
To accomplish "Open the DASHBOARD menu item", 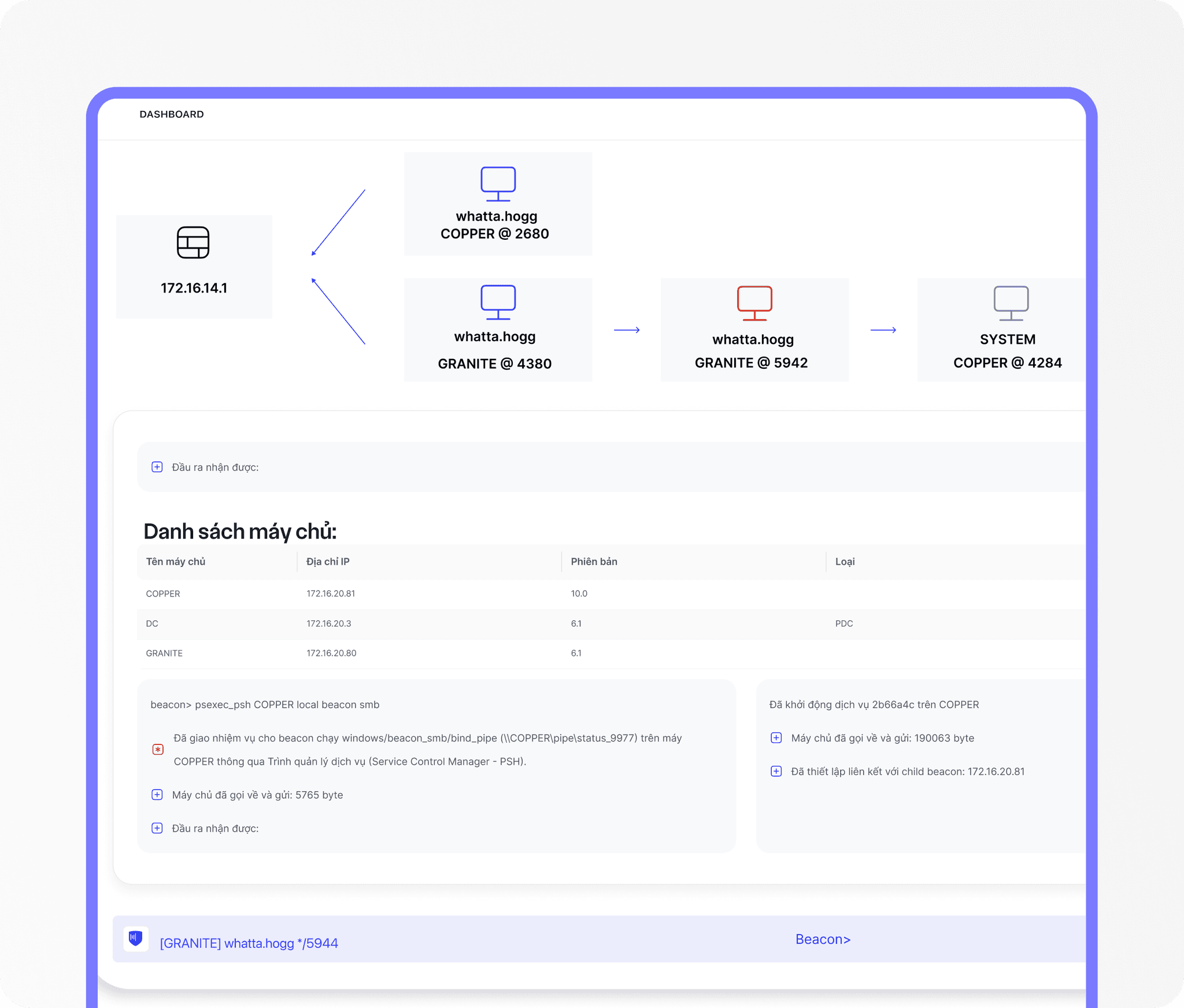I will pos(172,114).
